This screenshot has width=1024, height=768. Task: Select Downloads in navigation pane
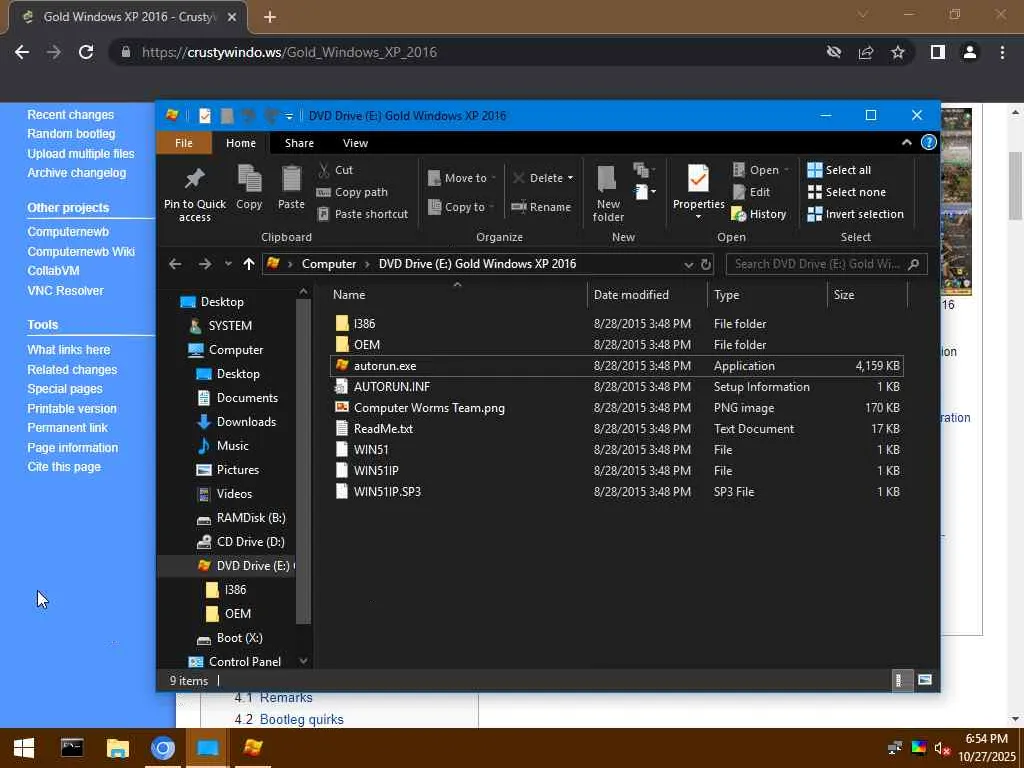point(246,422)
